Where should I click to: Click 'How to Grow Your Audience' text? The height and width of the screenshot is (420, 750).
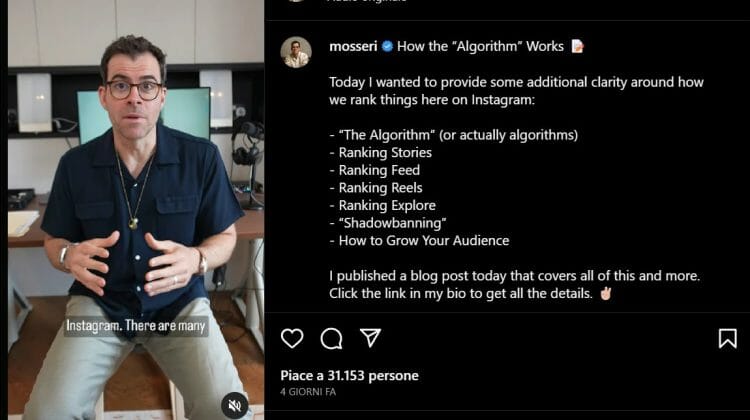(424, 241)
